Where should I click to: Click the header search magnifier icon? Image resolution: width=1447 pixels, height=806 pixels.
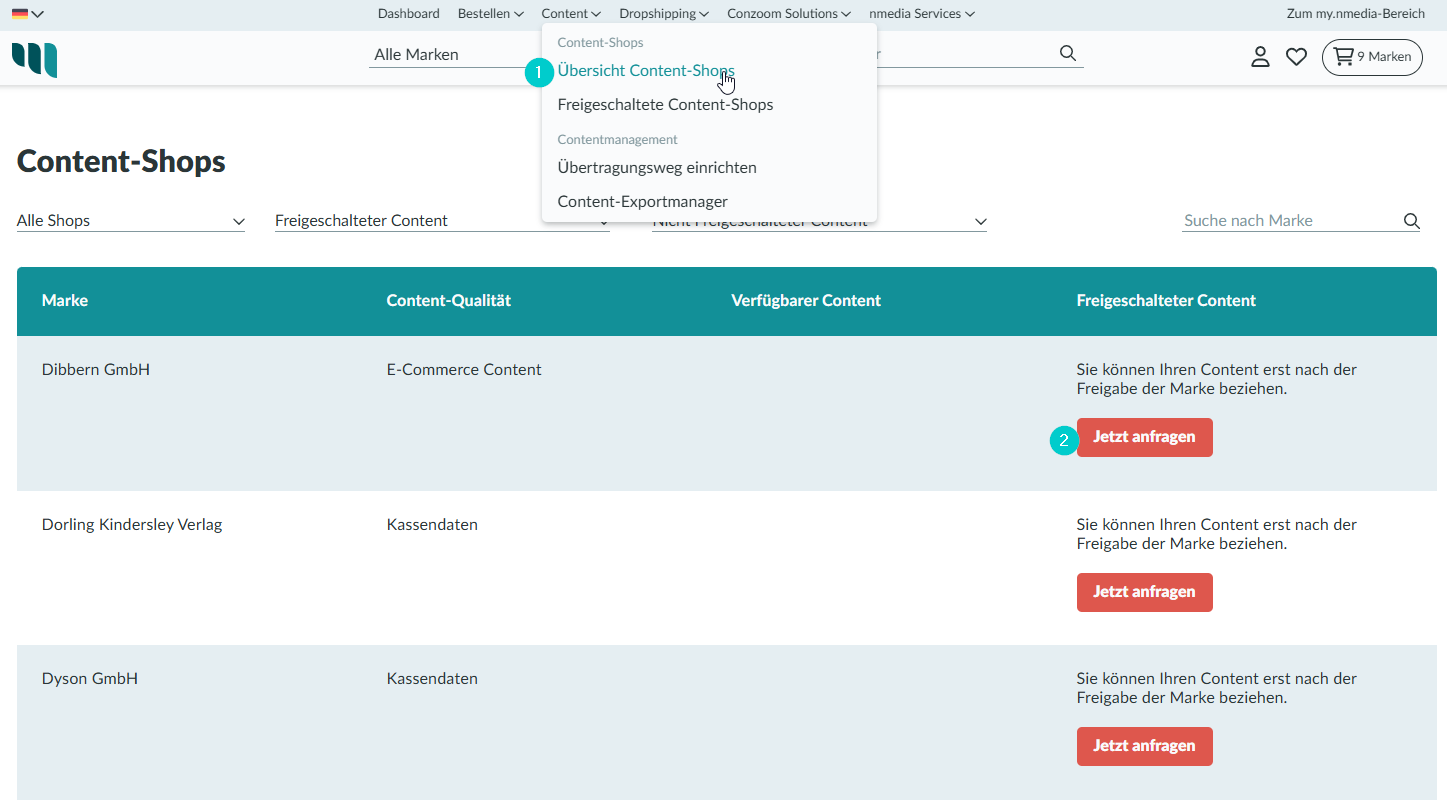point(1068,53)
